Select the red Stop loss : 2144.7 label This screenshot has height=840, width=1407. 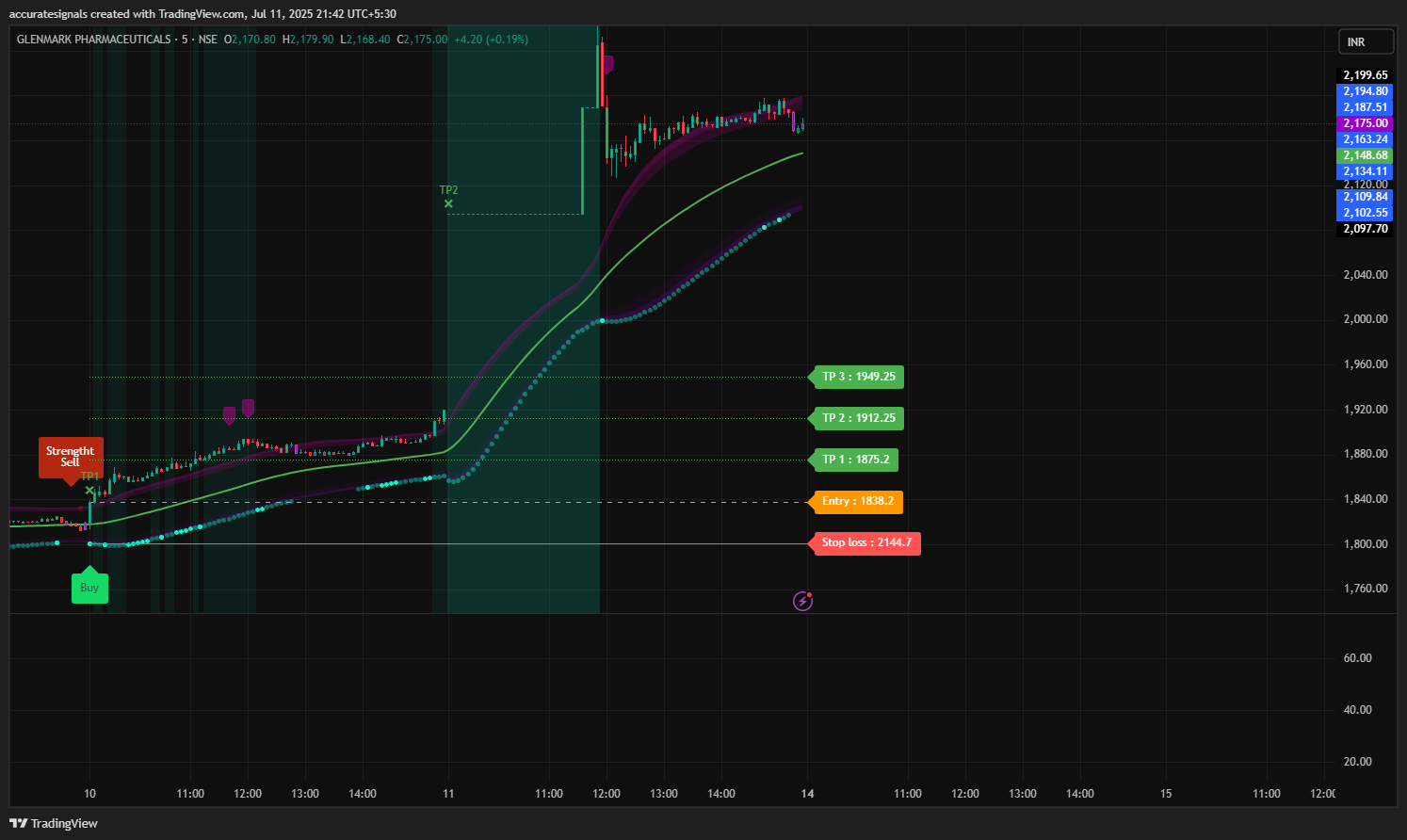pos(865,542)
